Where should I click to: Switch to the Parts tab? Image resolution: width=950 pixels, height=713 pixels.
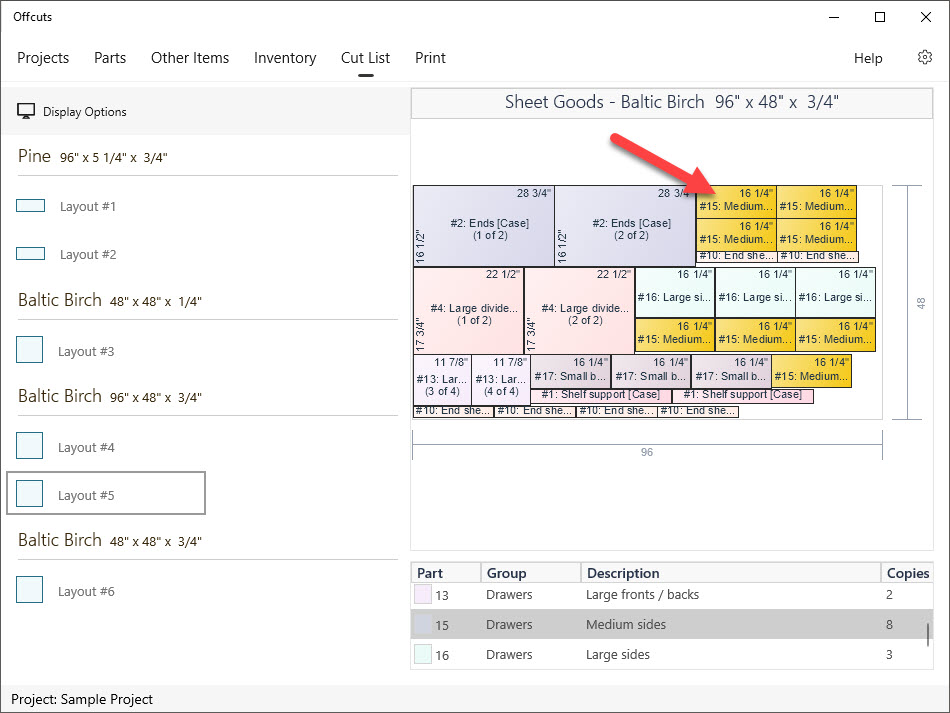[110, 58]
